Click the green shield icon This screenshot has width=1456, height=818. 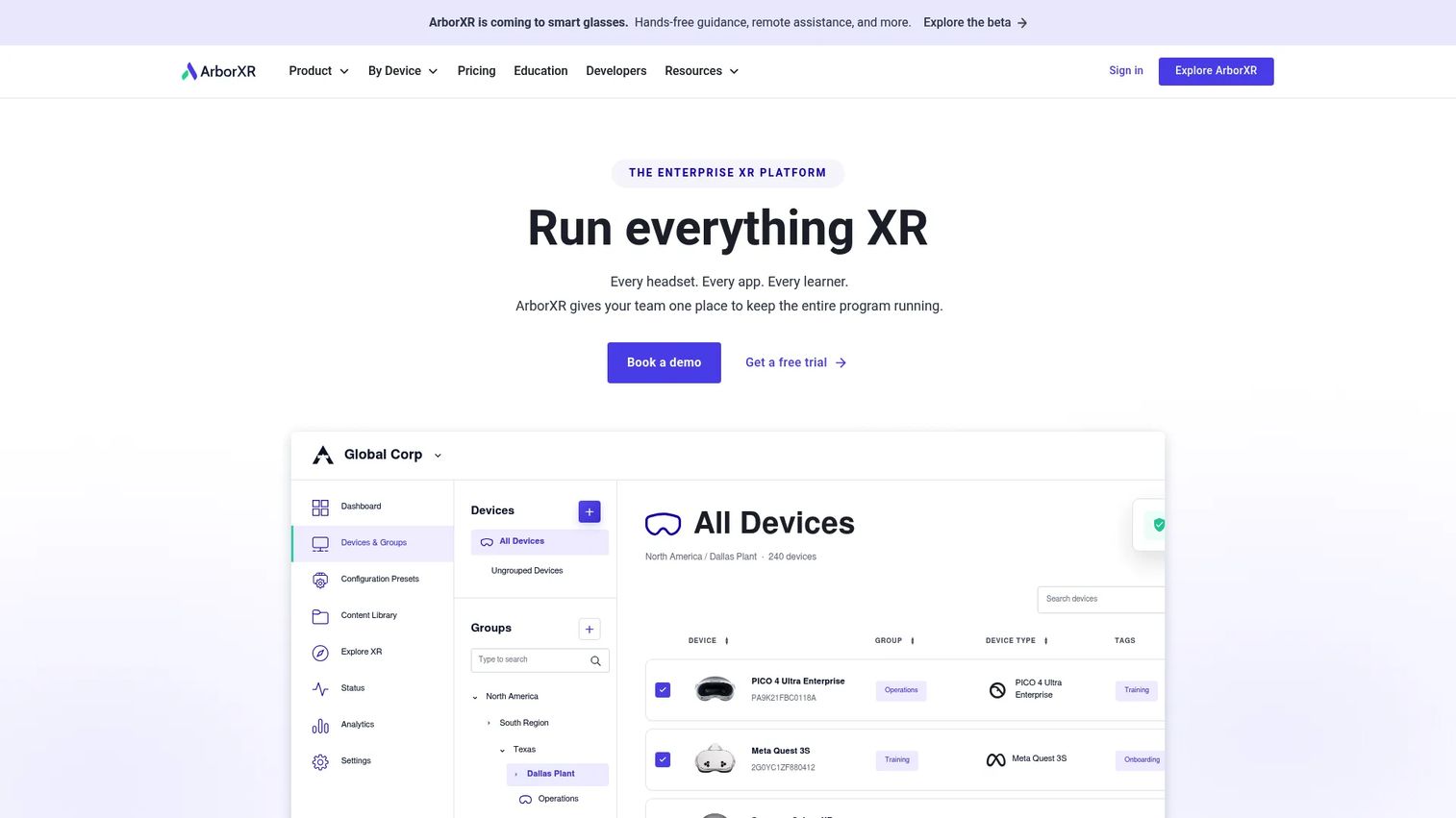pos(1159,525)
